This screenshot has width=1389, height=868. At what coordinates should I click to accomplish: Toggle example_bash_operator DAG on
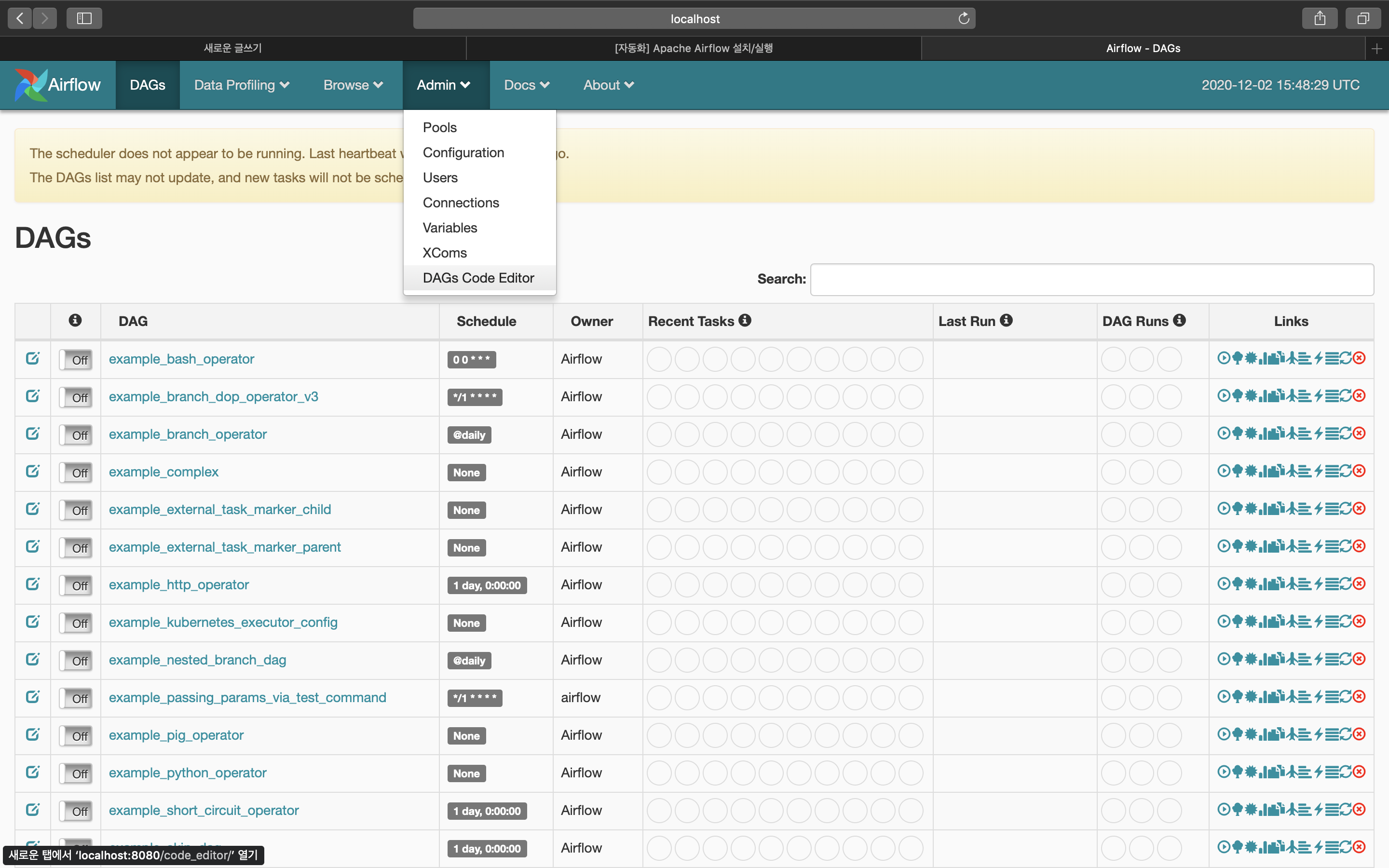(76, 360)
